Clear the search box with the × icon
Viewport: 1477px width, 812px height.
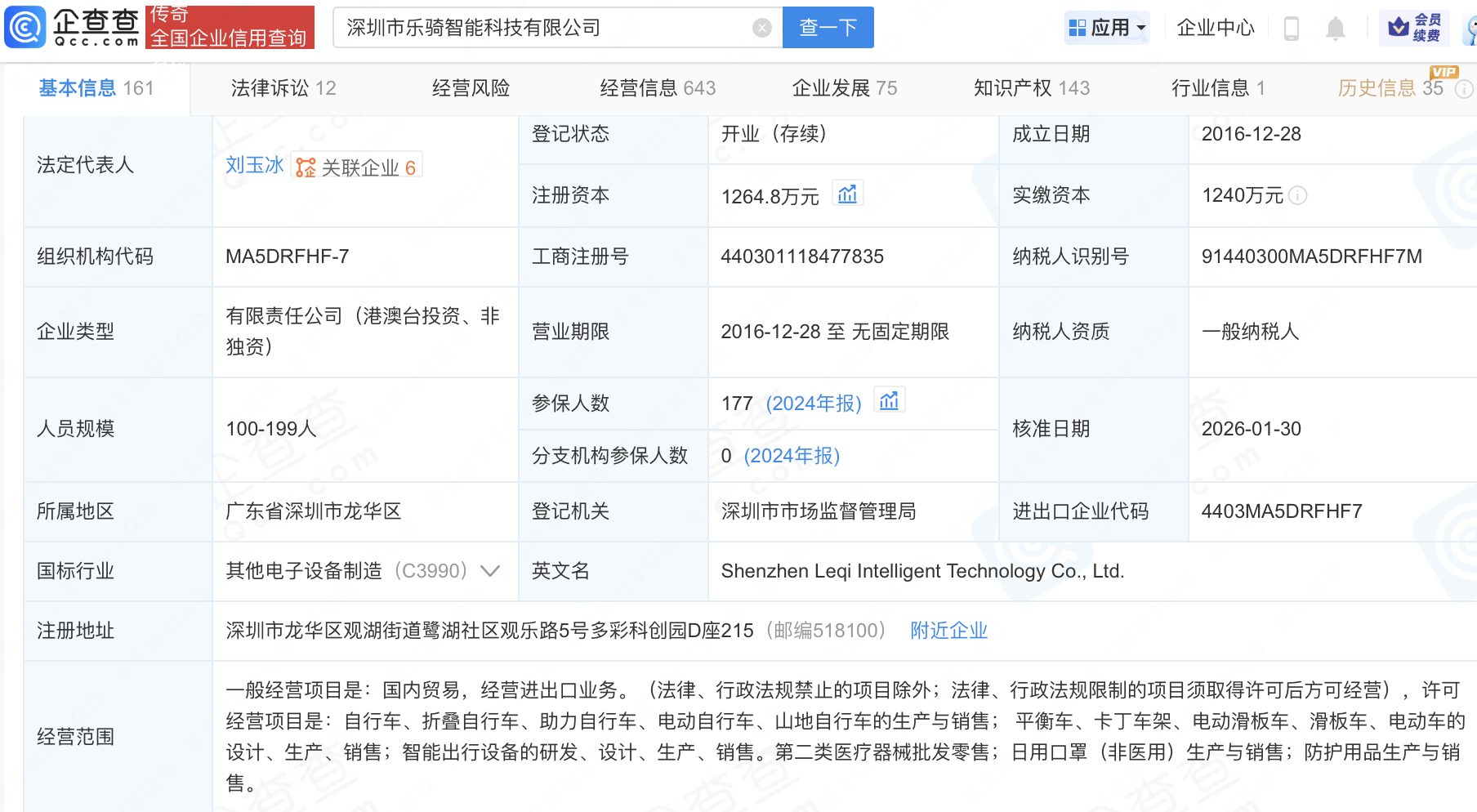point(762,27)
